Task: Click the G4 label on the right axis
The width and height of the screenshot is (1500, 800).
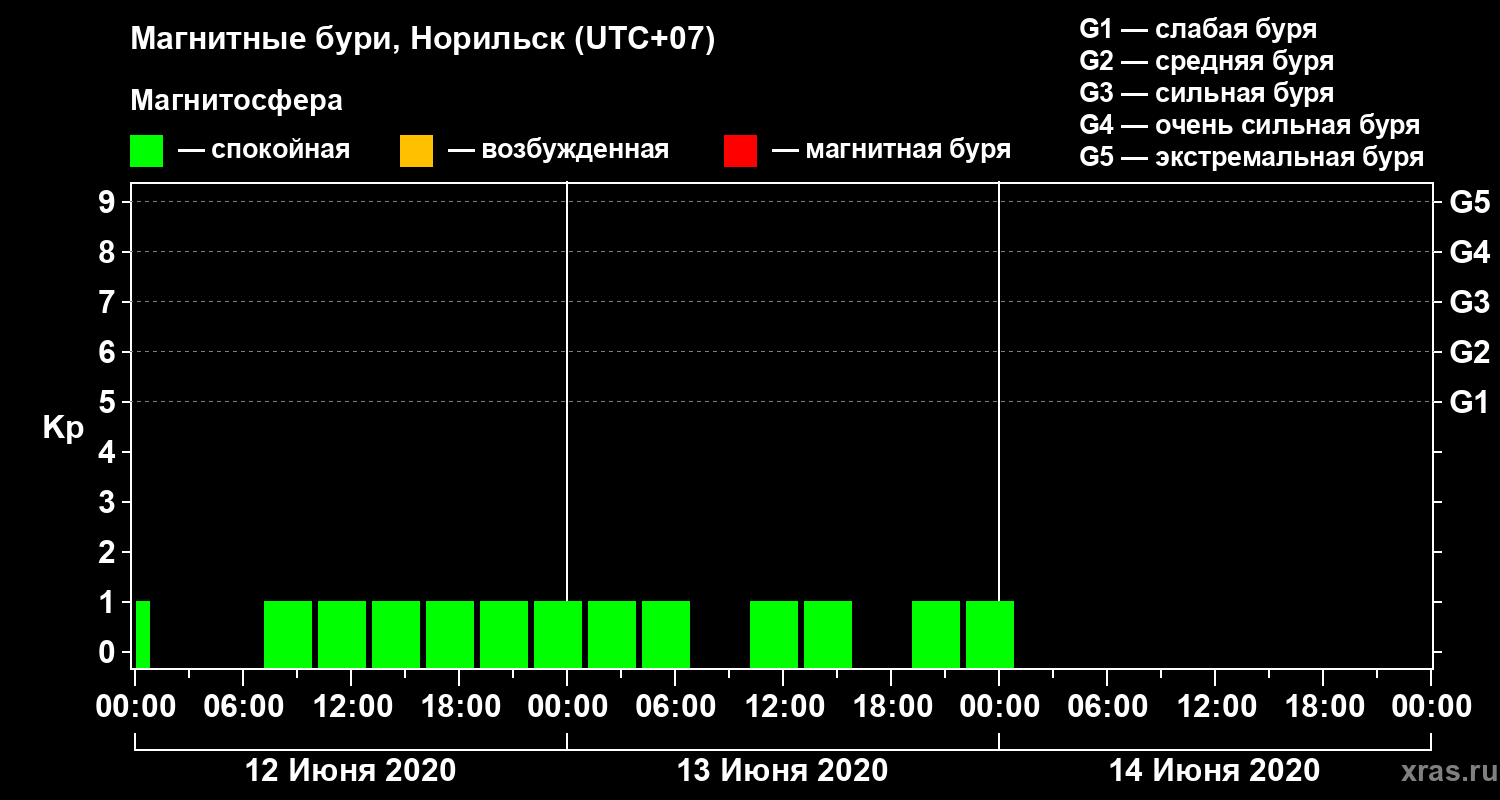Action: click(x=1470, y=252)
